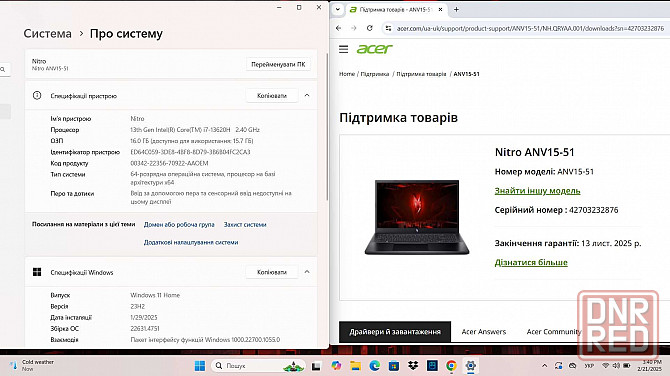Viewport: 670px width, 376px height.
Task: Open Microsoft Edge from the taskbar
Action: coord(375,366)
